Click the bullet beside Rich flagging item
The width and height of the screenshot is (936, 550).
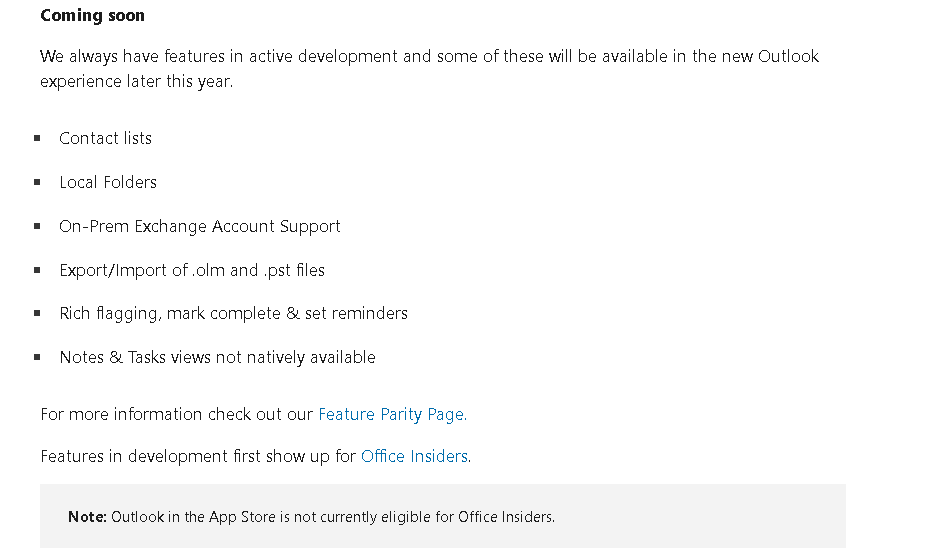tap(37, 313)
